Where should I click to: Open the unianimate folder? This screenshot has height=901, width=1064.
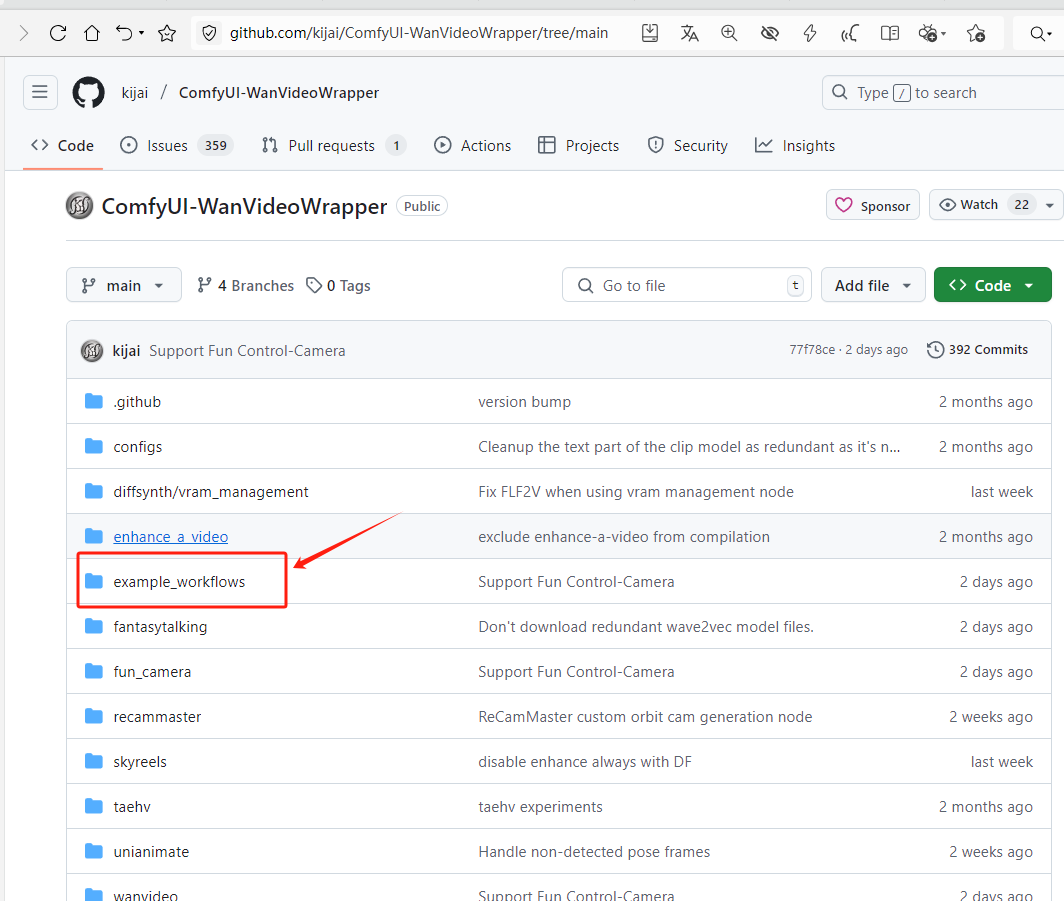pos(151,851)
